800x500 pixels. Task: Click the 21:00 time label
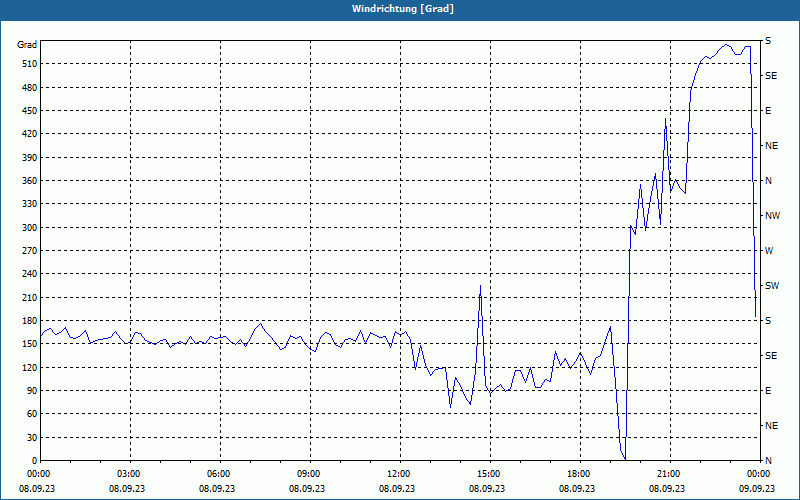[x=670, y=473]
